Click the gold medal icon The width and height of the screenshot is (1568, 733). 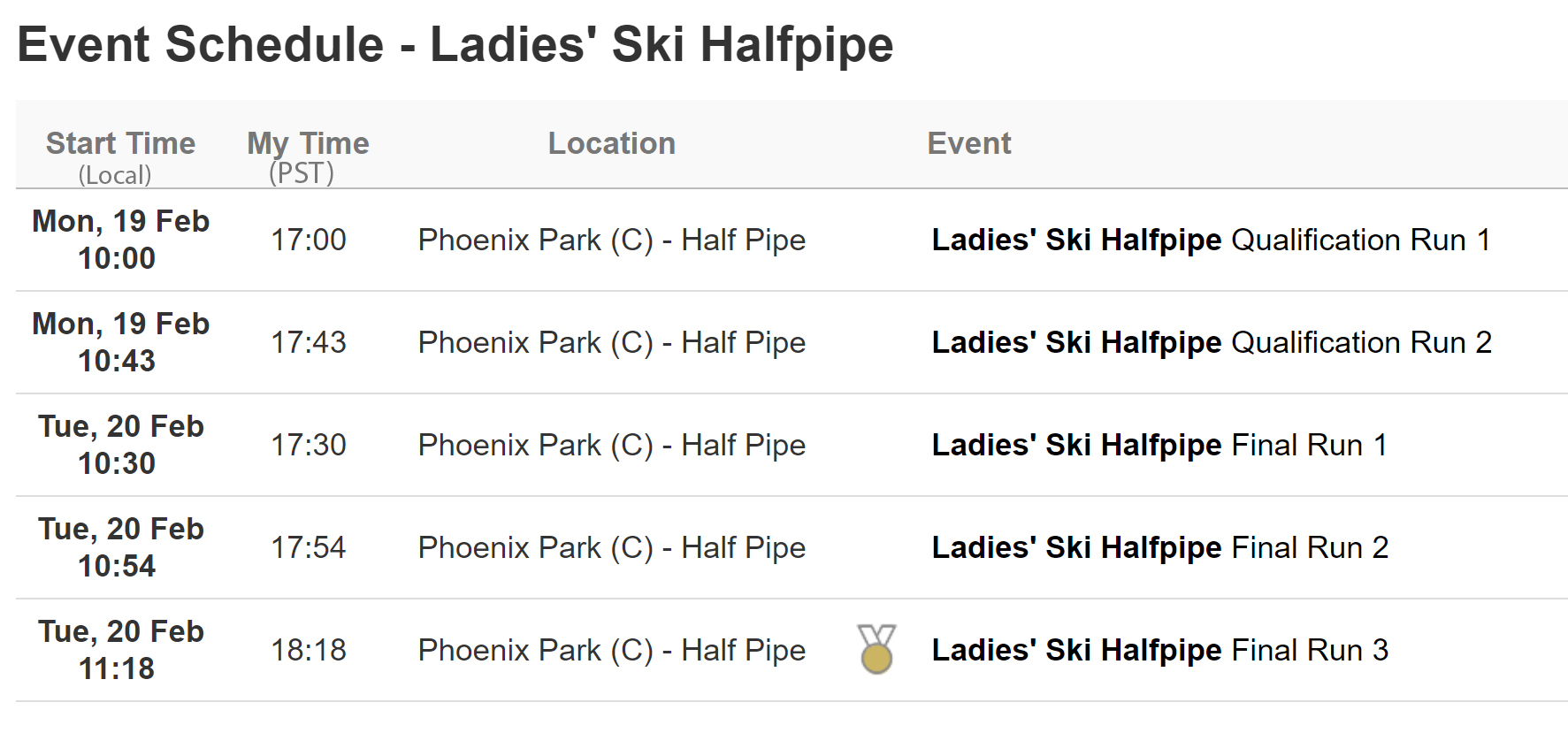(x=876, y=649)
